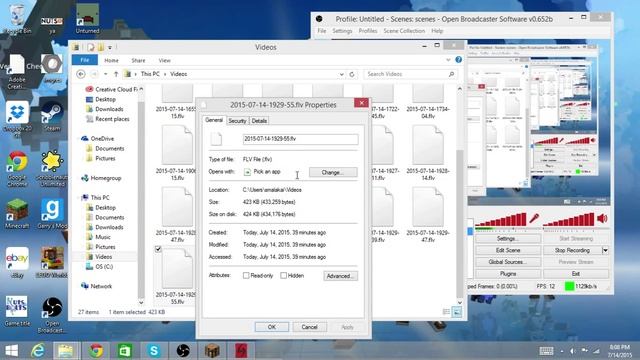Collapse the OneDrive tree node
The height and width of the screenshot is (360, 640).
(x=79, y=138)
